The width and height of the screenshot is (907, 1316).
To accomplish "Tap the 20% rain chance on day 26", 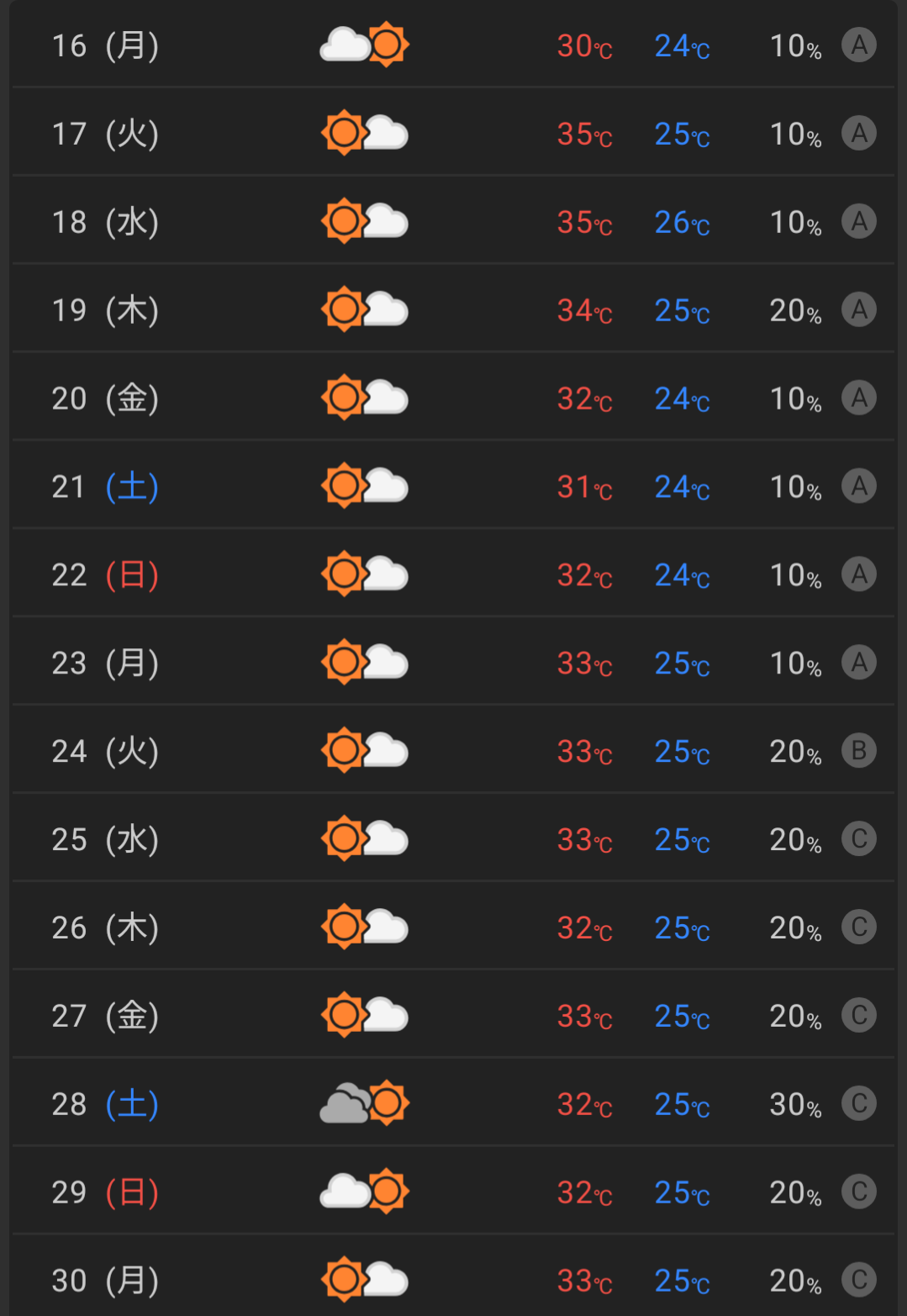I will pos(795,928).
